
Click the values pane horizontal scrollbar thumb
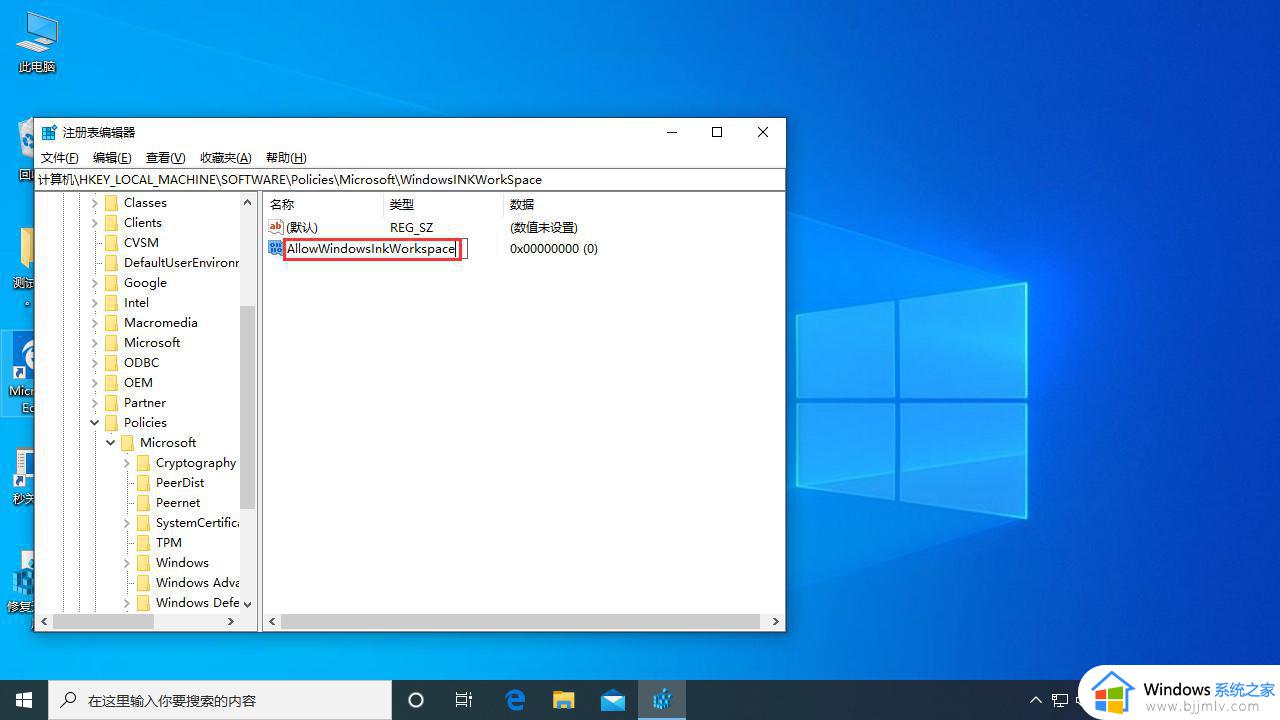pyautogui.click(x=520, y=621)
